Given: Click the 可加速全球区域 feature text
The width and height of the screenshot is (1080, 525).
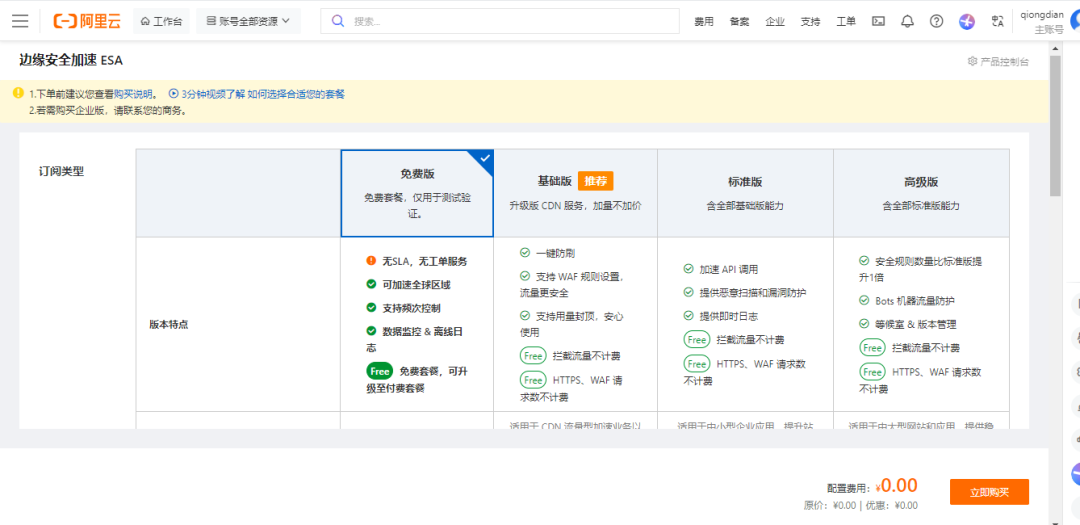Looking at the screenshot, I should tap(416, 285).
